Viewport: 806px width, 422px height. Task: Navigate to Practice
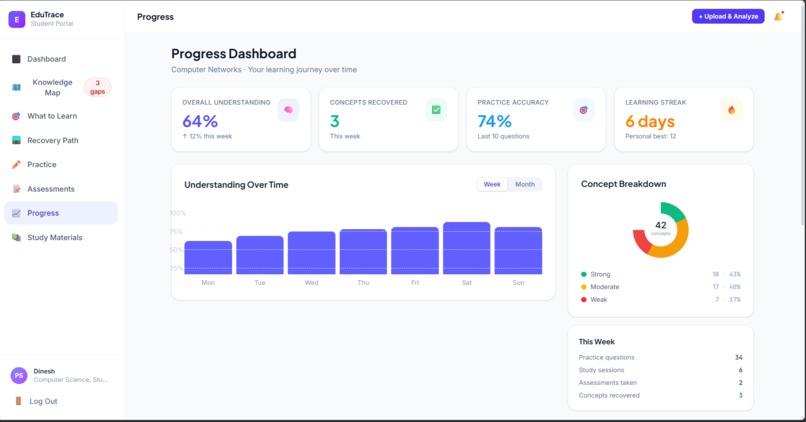pyautogui.click(x=61, y=164)
